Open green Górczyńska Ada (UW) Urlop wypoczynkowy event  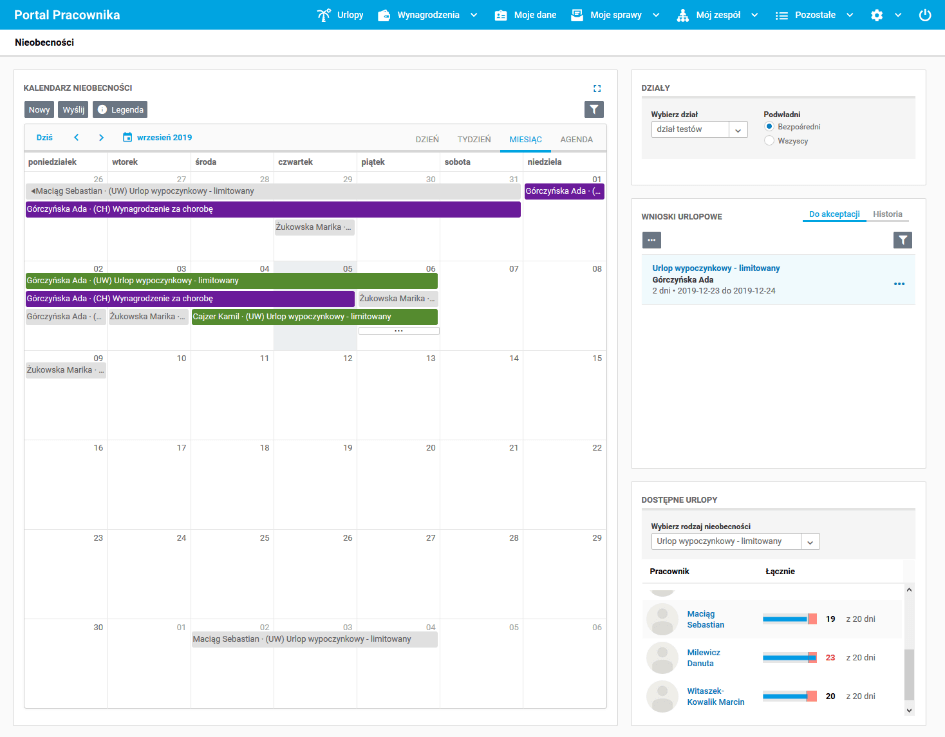pyautogui.click(x=231, y=281)
